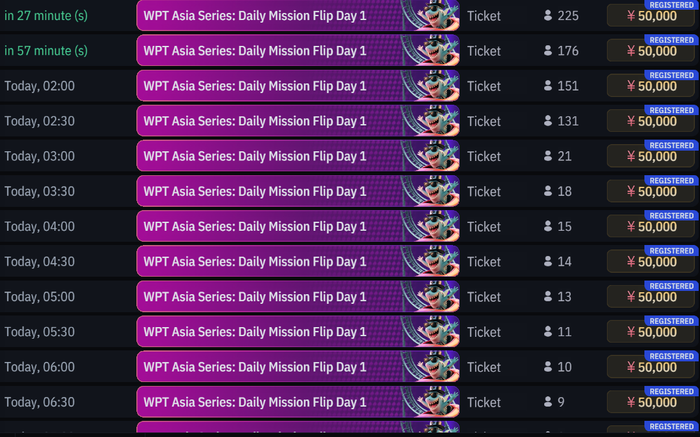Click the ¥50,000 prize for 27 minute tournament

(x=651, y=16)
